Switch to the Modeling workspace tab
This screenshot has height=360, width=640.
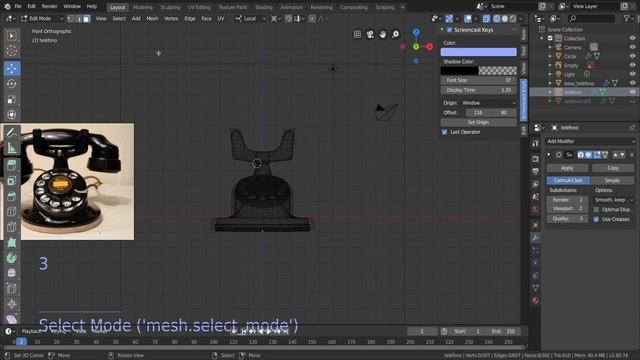(143, 7)
